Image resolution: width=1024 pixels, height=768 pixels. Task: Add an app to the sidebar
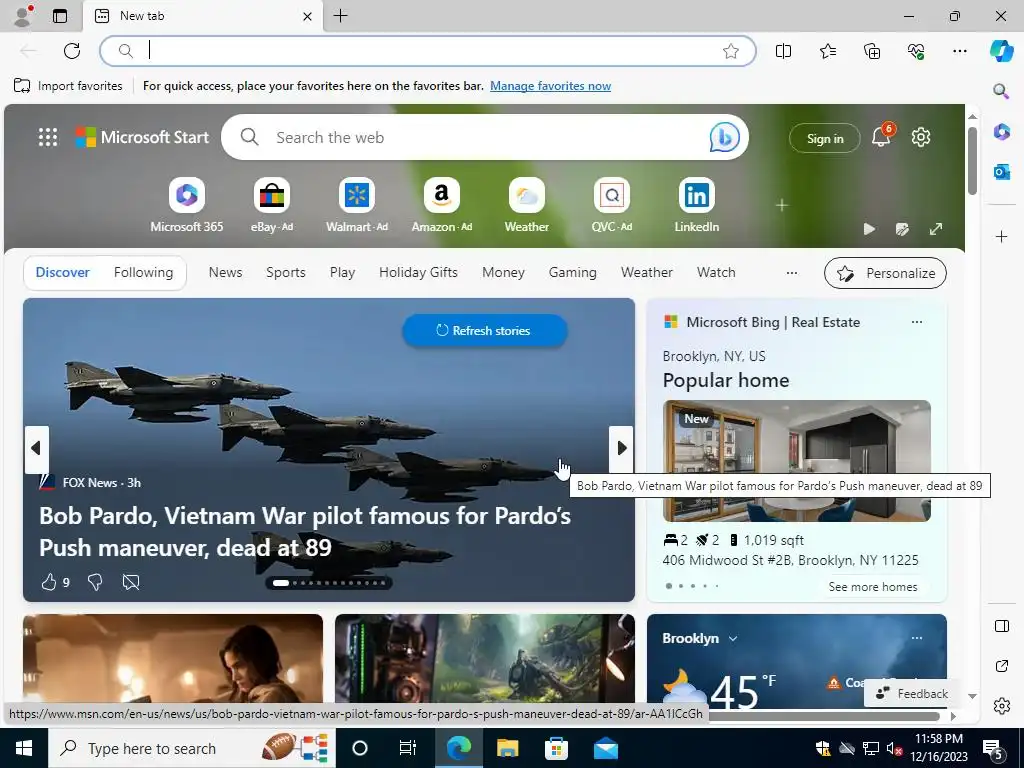(1001, 236)
